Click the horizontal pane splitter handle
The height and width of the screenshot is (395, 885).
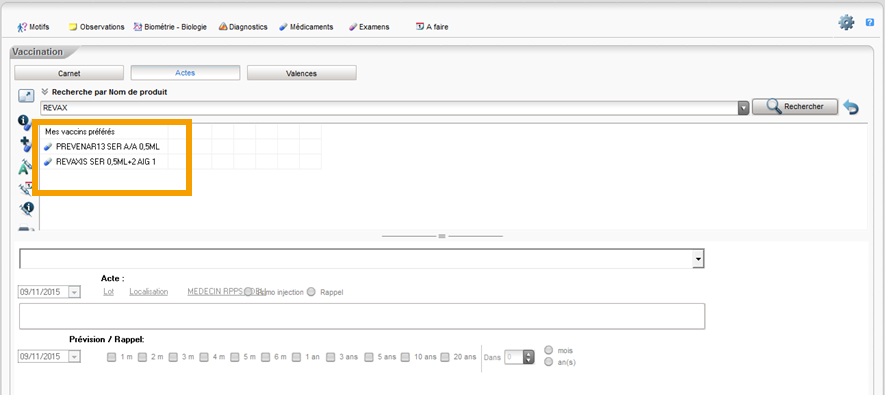tap(442, 236)
